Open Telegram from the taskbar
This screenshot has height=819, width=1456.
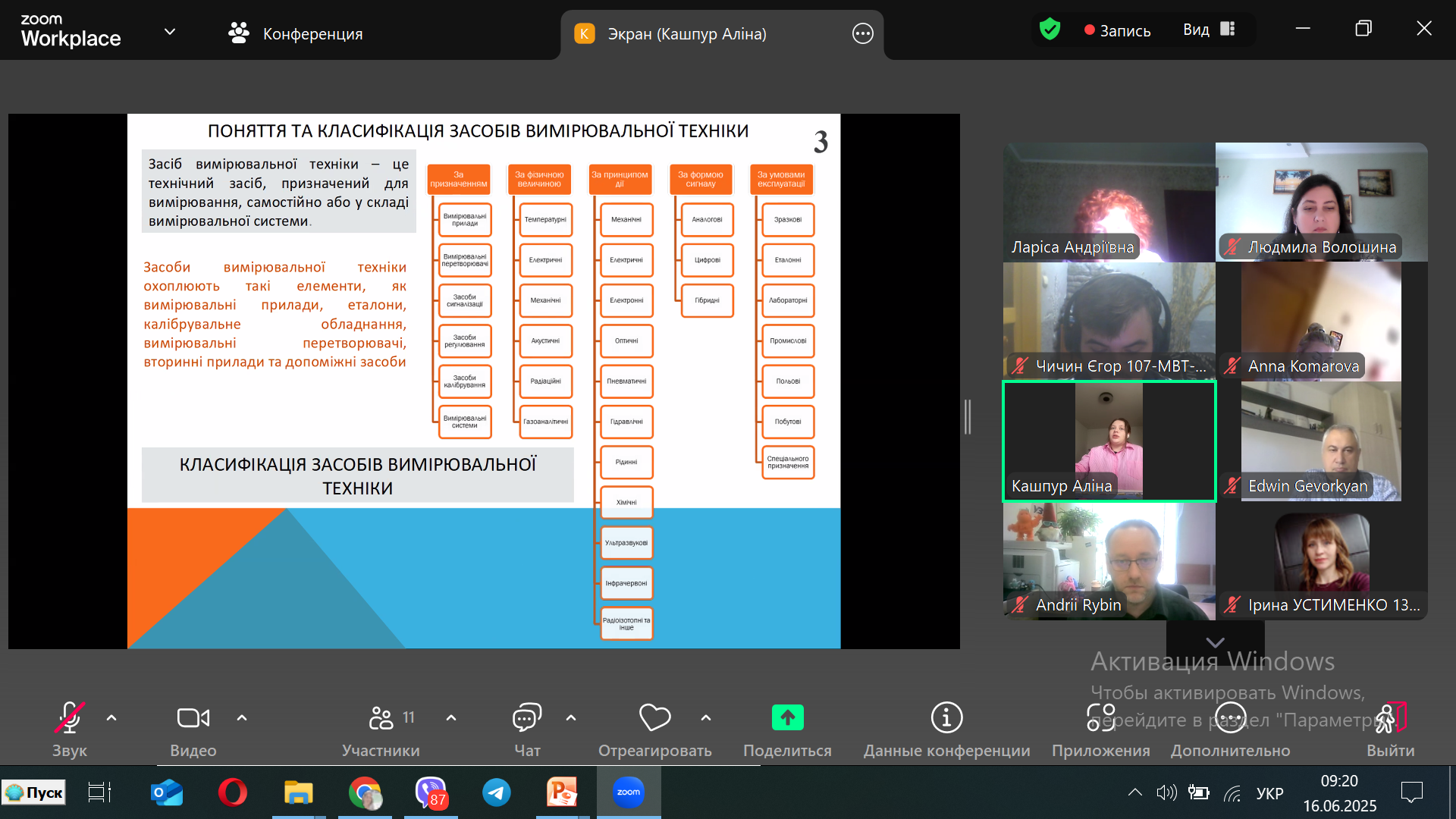(497, 792)
